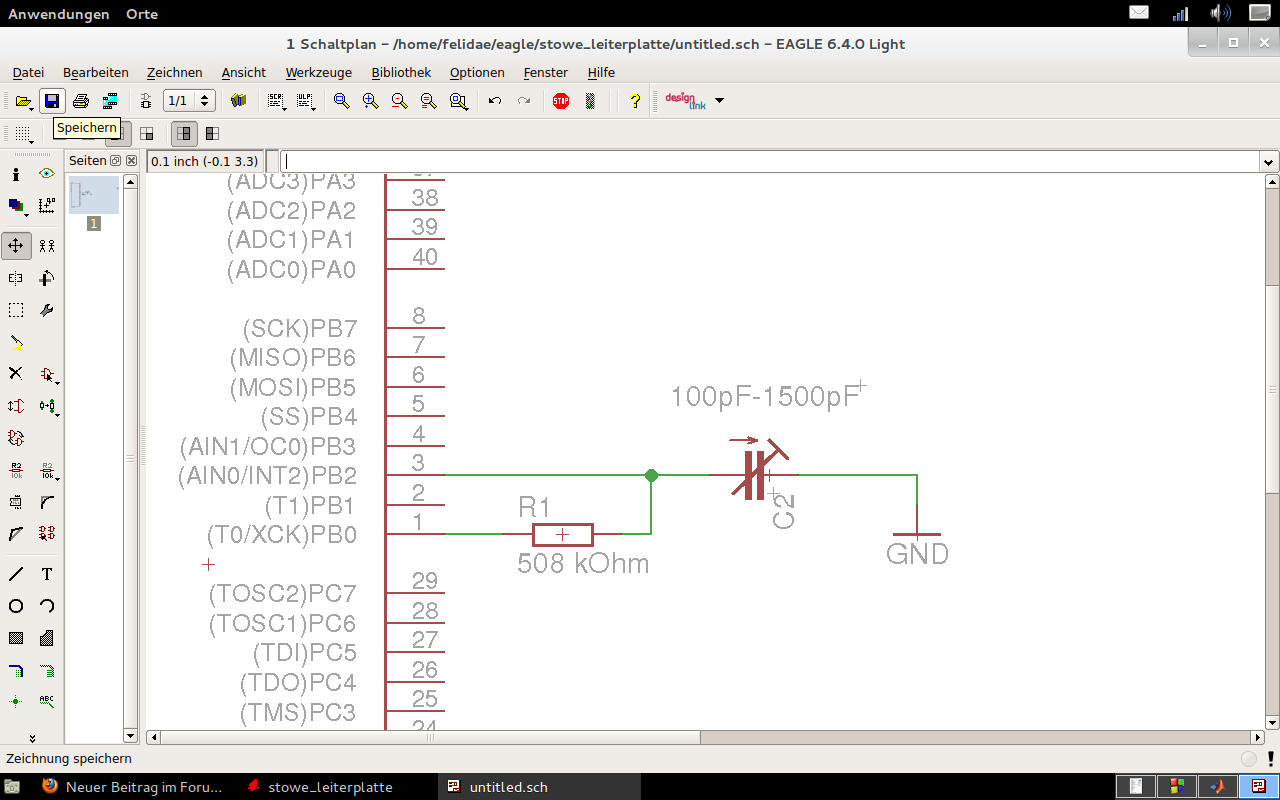
Task: Select the Miter tool
Action: [47, 502]
